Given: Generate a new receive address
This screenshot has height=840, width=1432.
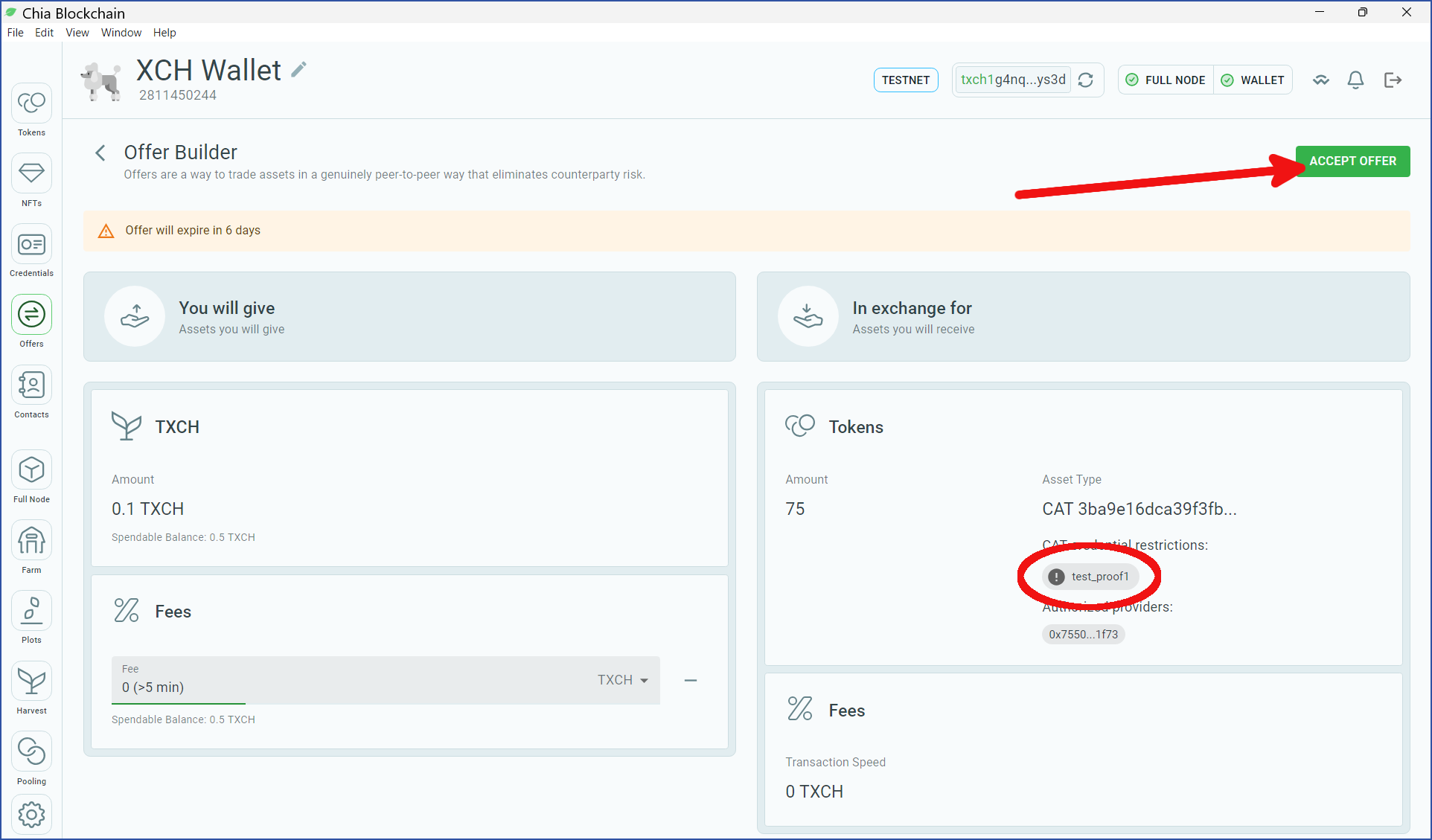Looking at the screenshot, I should click(x=1086, y=80).
